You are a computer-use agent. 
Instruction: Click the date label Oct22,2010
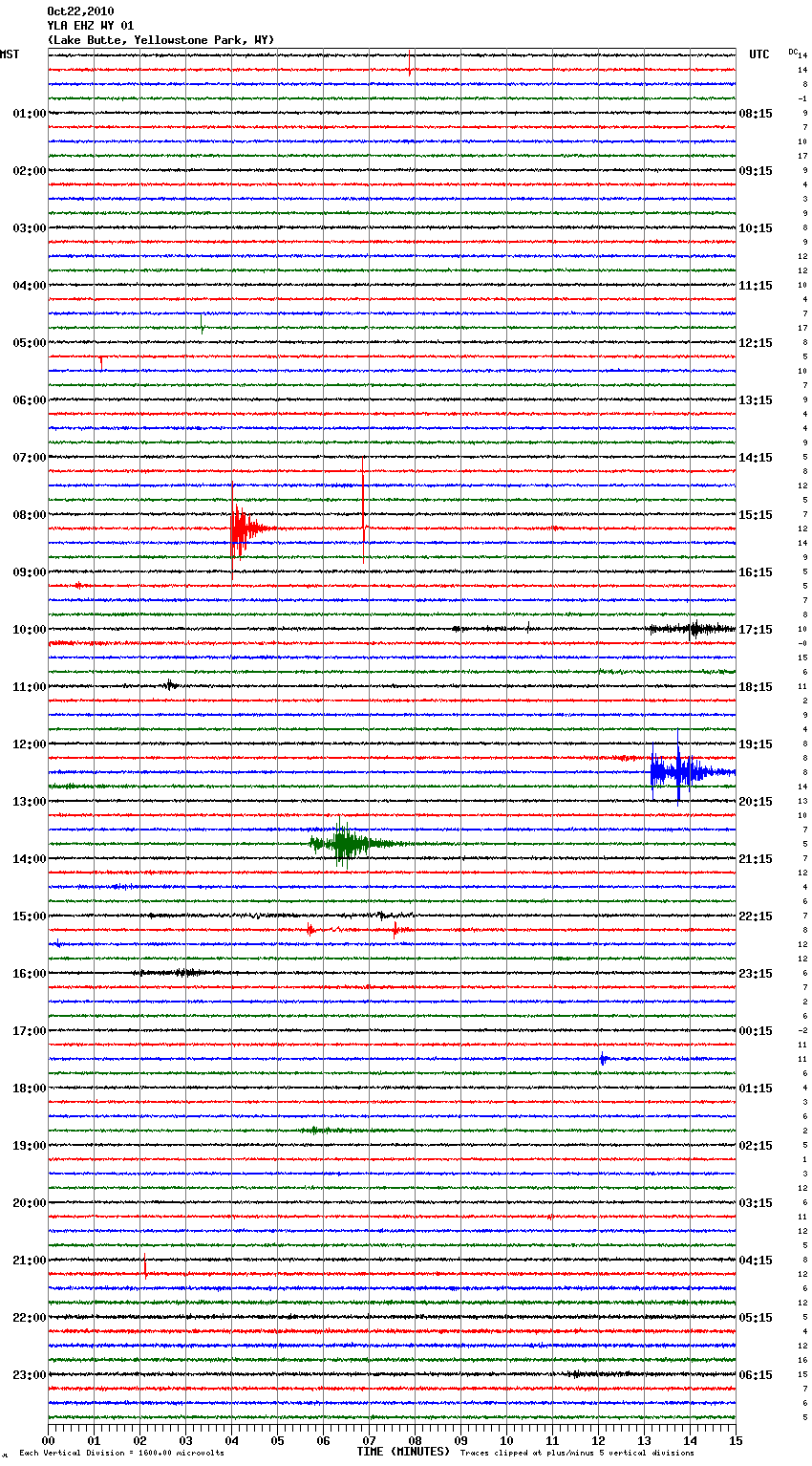tap(80, 11)
